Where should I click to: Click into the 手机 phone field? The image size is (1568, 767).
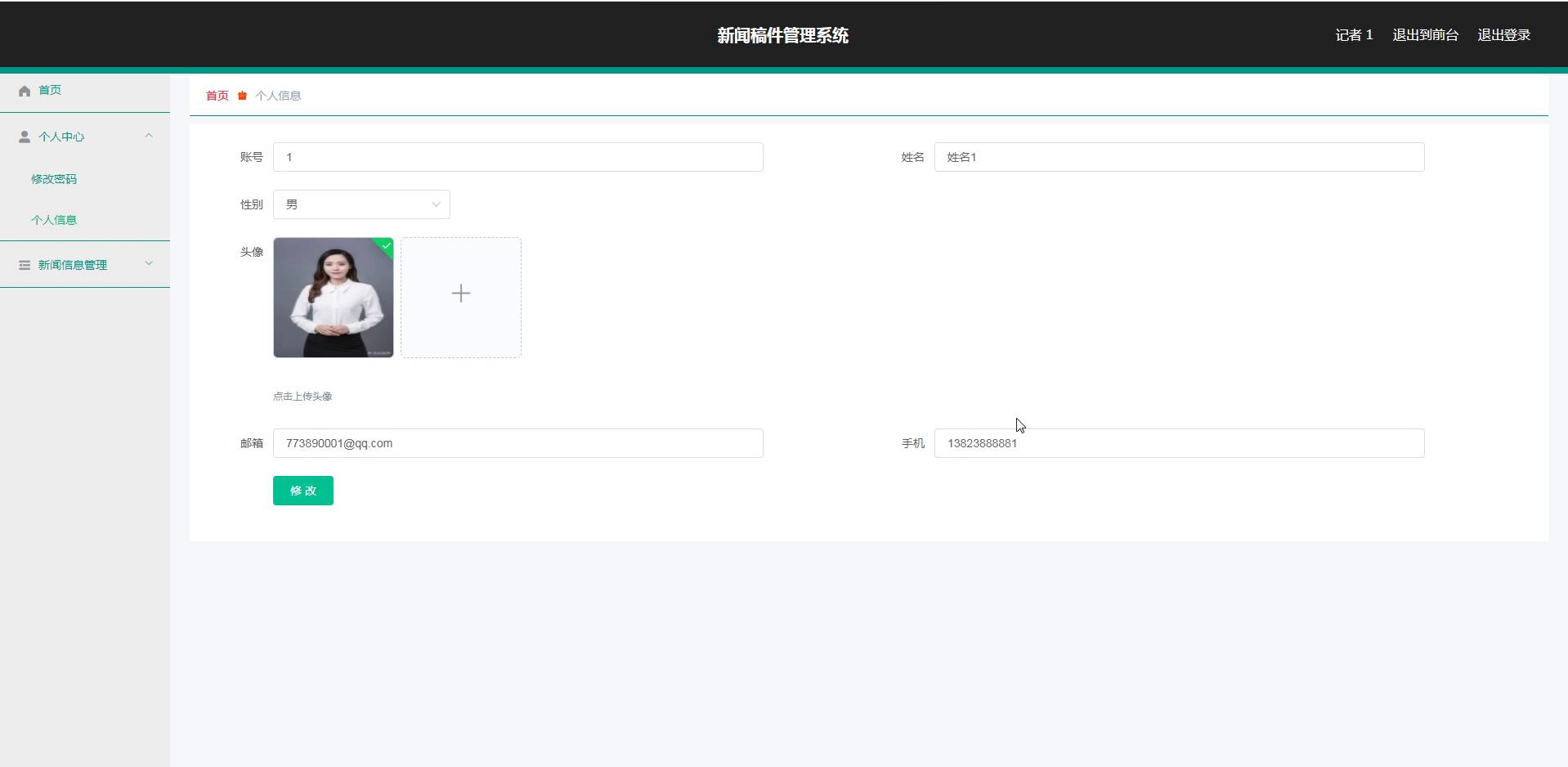(1179, 443)
